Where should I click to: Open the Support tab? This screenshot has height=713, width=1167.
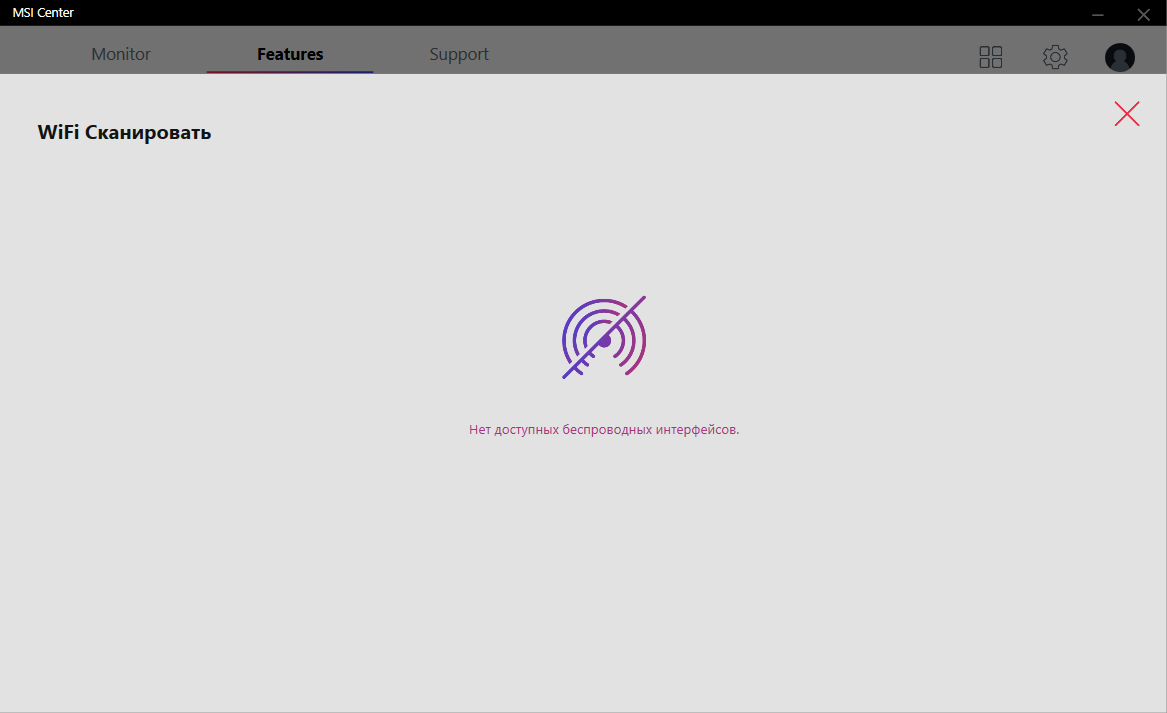[458, 54]
